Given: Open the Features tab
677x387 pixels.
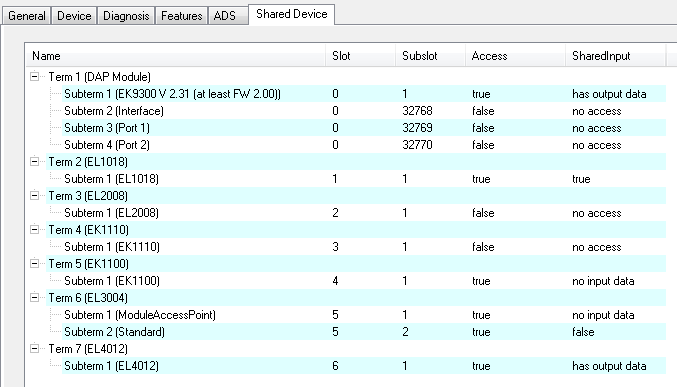Looking at the screenshot, I should (x=182, y=16).
